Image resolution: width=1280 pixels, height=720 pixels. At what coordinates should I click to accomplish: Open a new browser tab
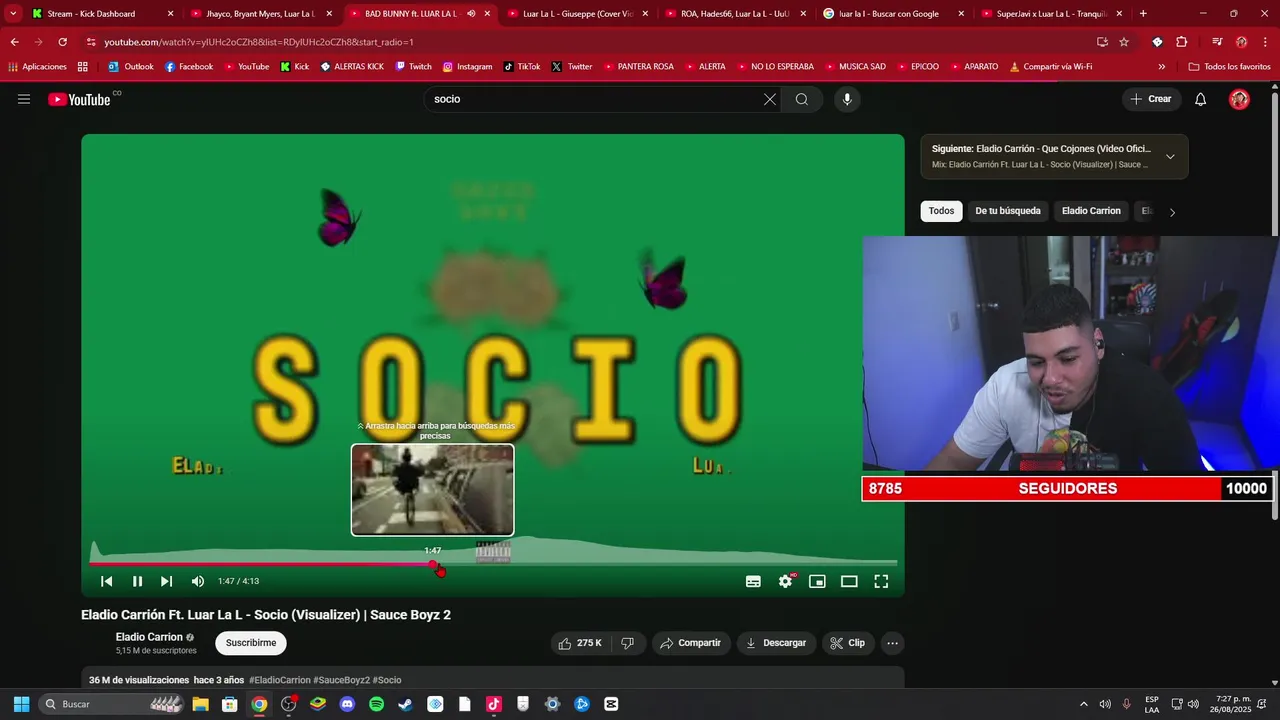1143,14
